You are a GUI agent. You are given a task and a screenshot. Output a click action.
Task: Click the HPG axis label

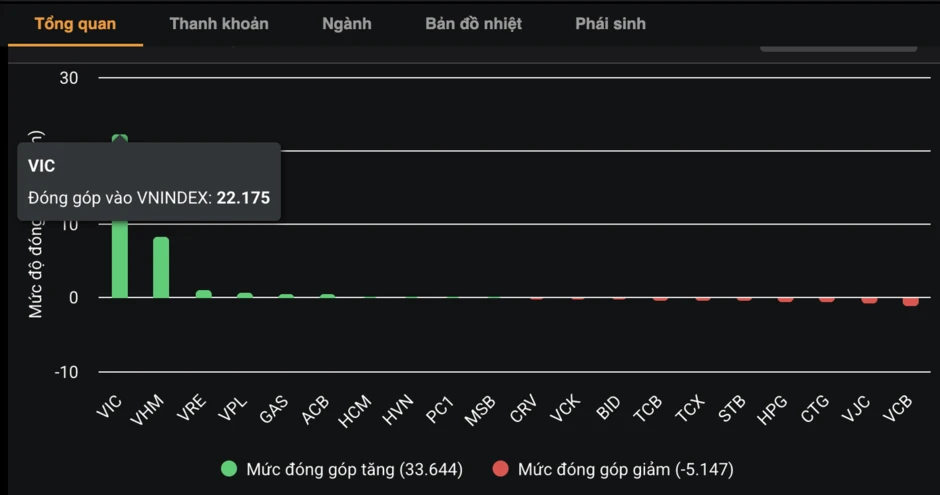772,411
